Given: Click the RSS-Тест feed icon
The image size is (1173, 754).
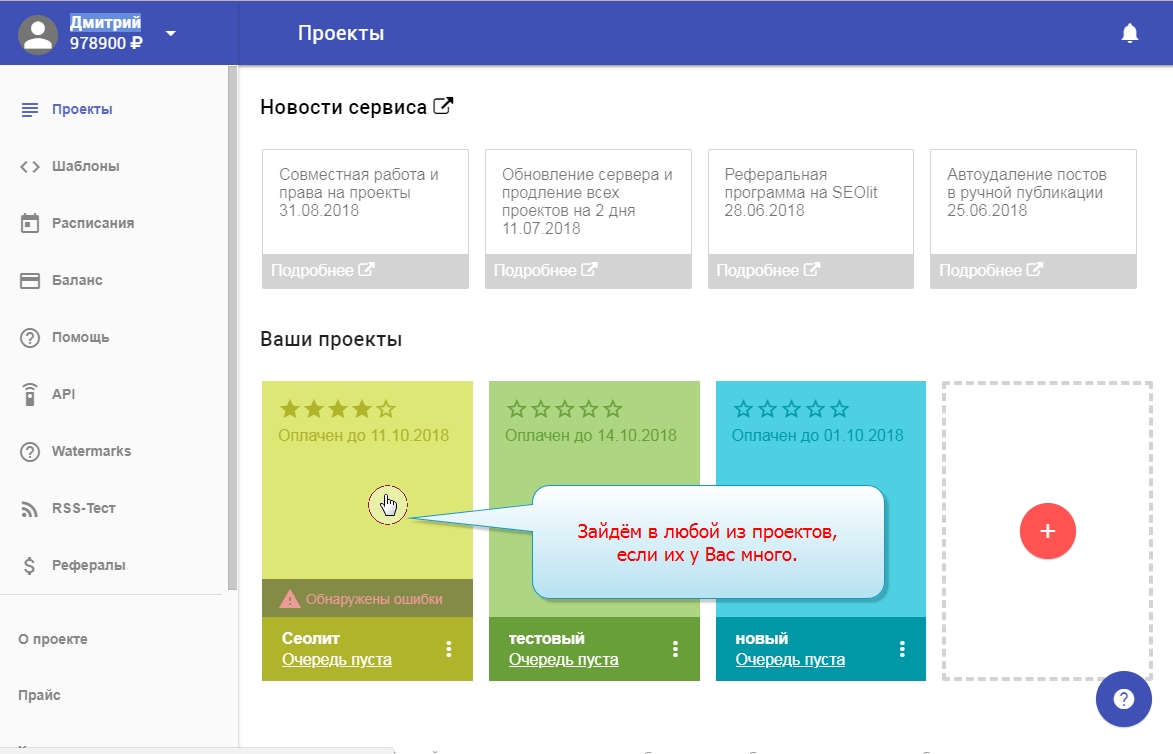Looking at the screenshot, I should point(30,509).
